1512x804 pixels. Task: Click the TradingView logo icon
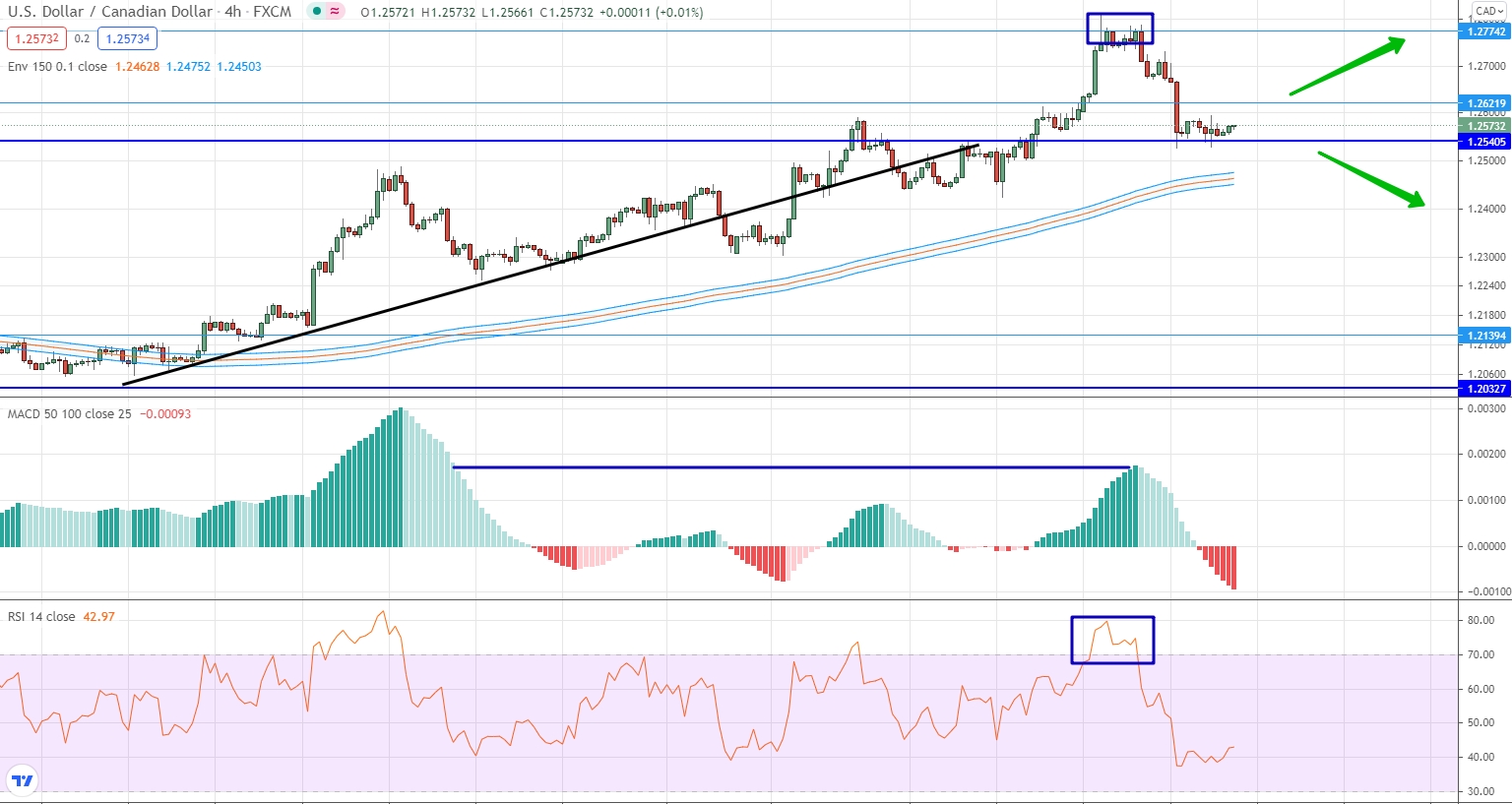point(22,781)
